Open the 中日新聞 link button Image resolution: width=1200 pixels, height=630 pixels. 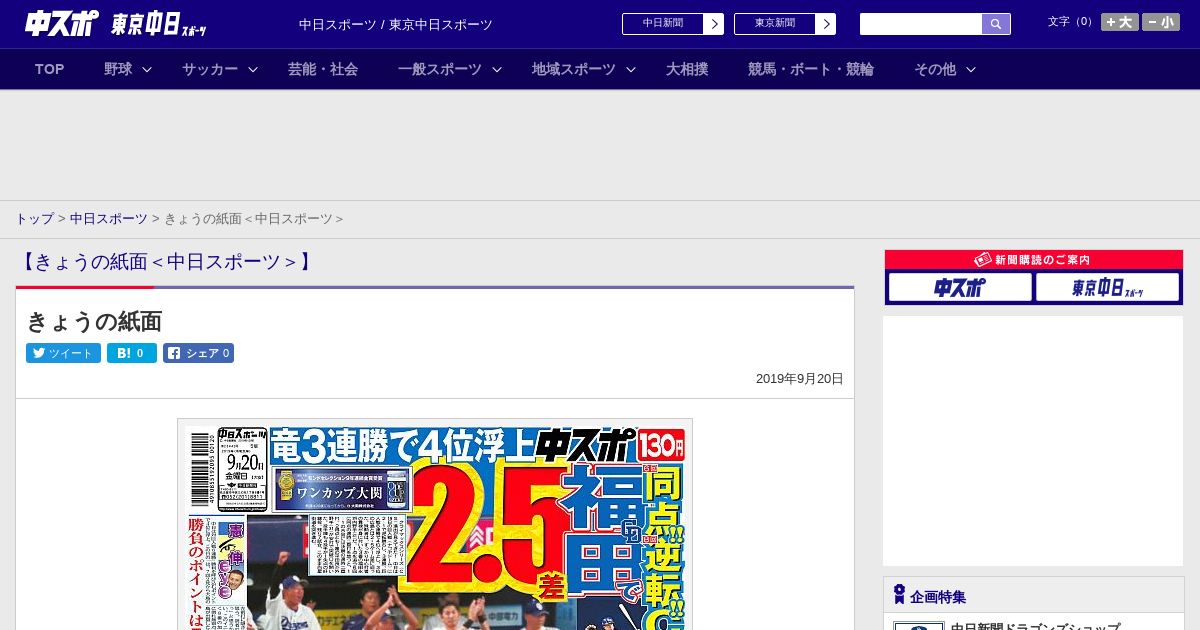pos(672,24)
